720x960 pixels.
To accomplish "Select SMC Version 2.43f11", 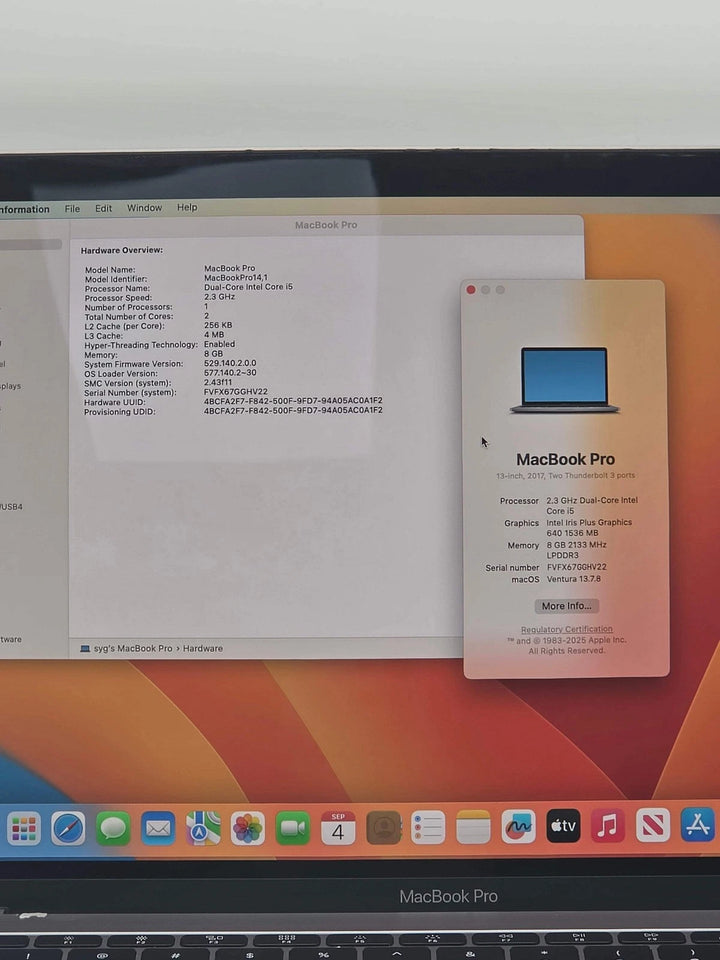I will (218, 382).
